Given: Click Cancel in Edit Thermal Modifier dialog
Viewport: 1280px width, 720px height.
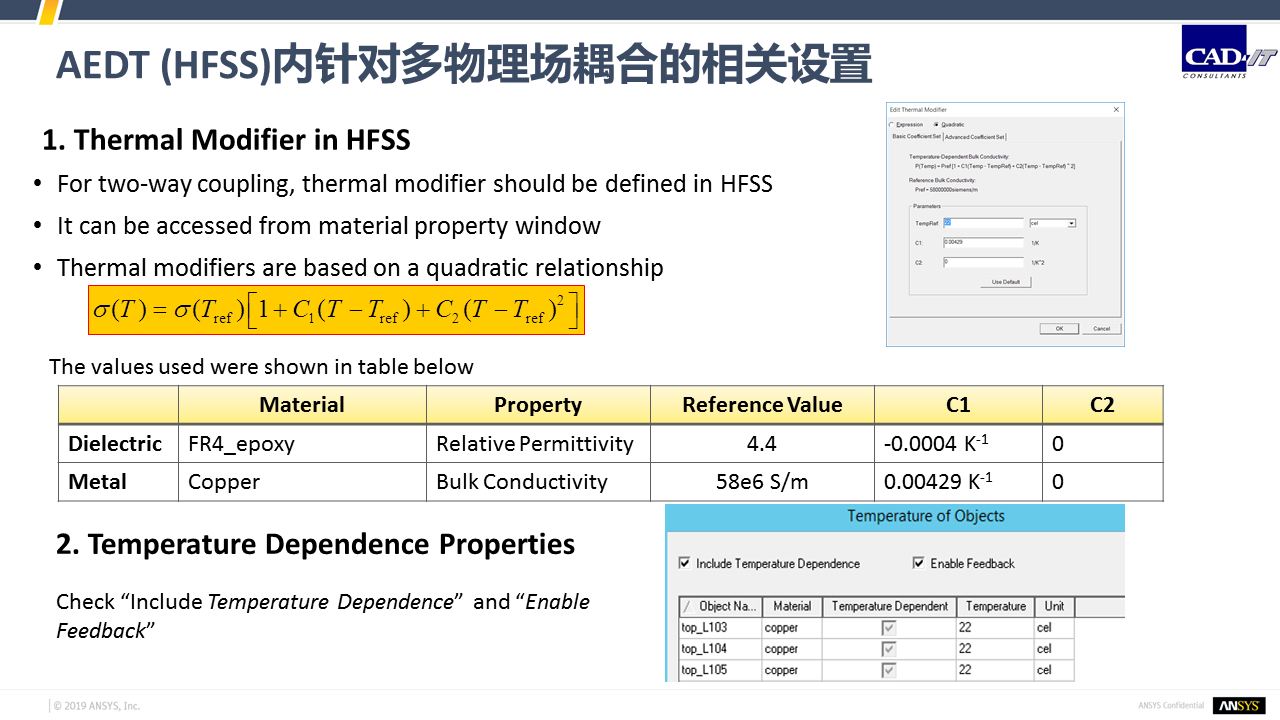Looking at the screenshot, I should click(1101, 328).
